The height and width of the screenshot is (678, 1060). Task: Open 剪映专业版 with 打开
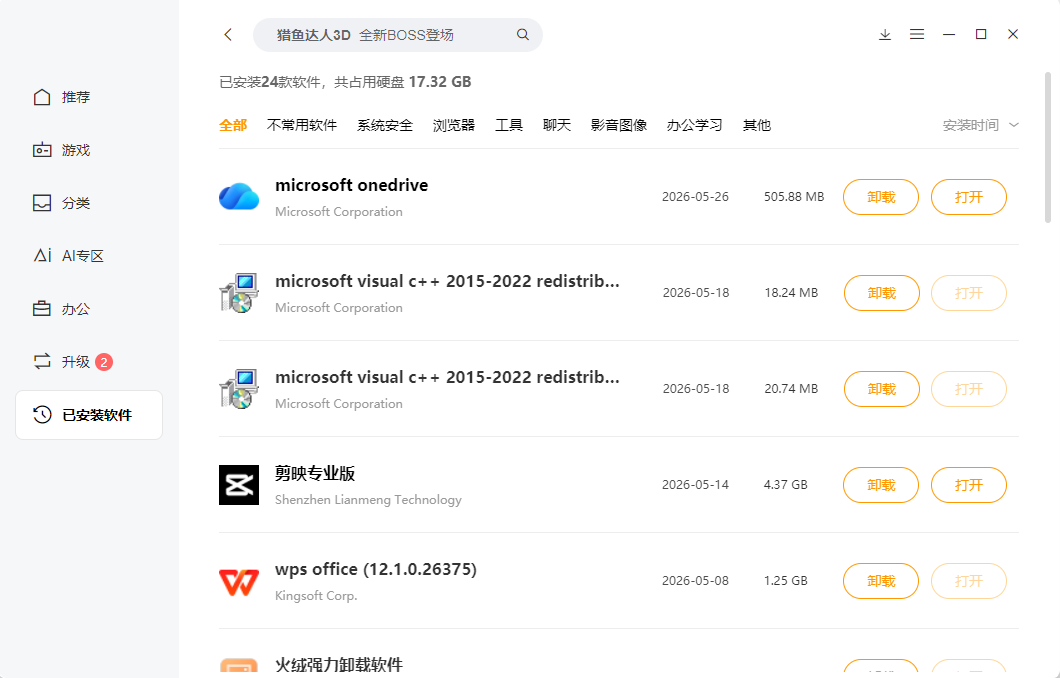[x=969, y=485]
